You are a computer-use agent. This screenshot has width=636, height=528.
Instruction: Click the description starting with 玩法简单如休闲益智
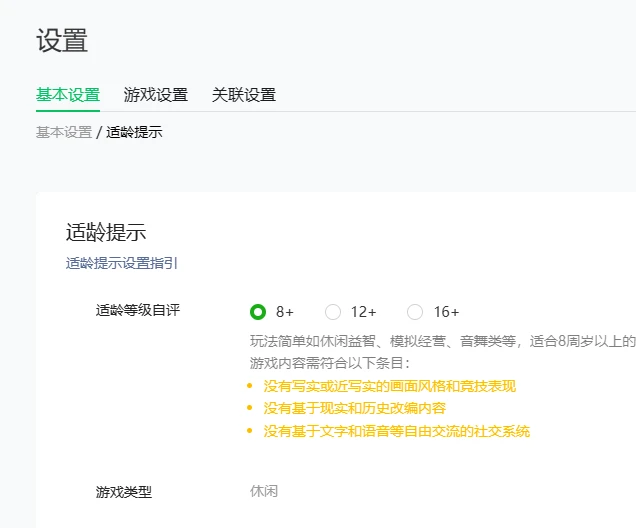pos(442,341)
